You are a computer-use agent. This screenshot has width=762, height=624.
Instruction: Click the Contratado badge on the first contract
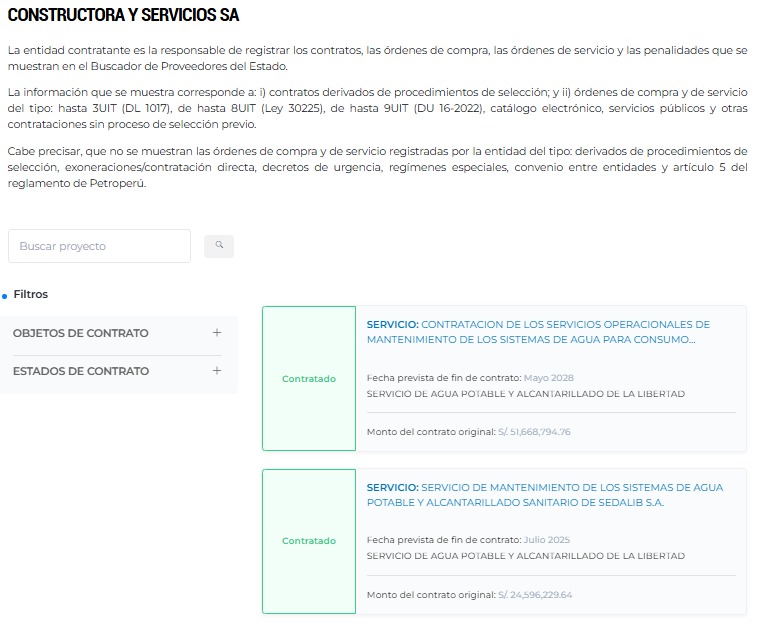[309, 379]
